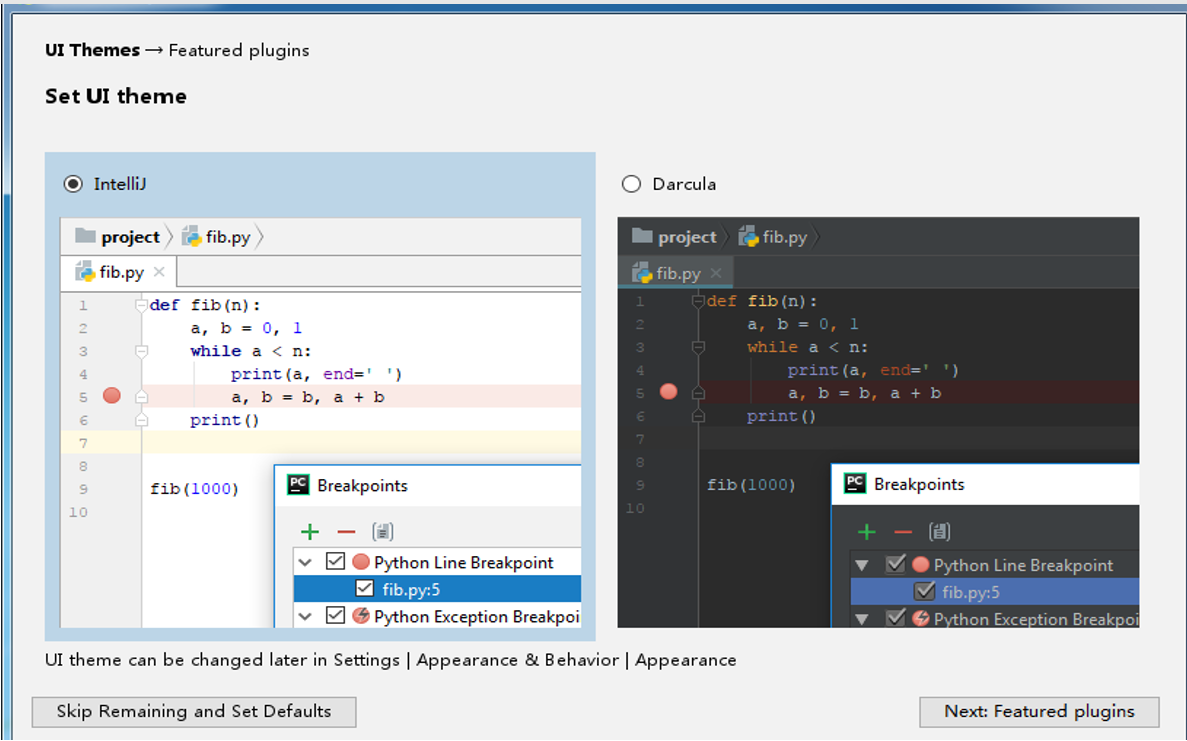Click line 5 breakpoint dot in IntelliJ preview
The image size is (1187, 741).
pyautogui.click(x=111, y=396)
